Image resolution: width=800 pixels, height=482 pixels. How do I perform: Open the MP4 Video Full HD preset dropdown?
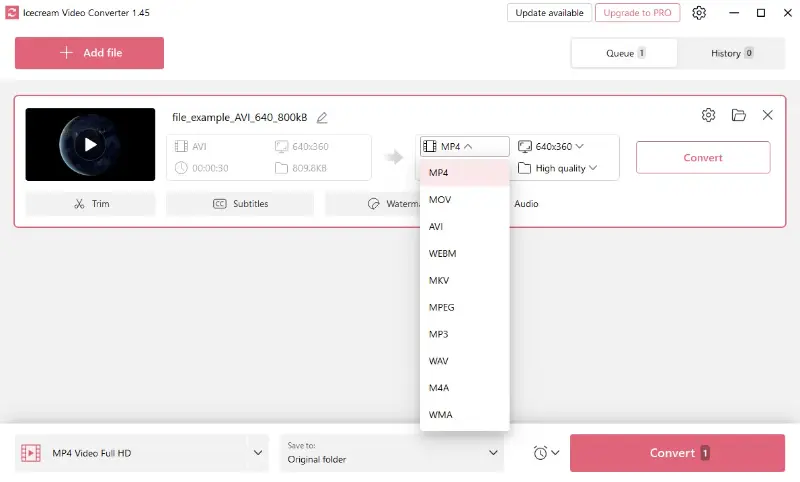(258, 453)
